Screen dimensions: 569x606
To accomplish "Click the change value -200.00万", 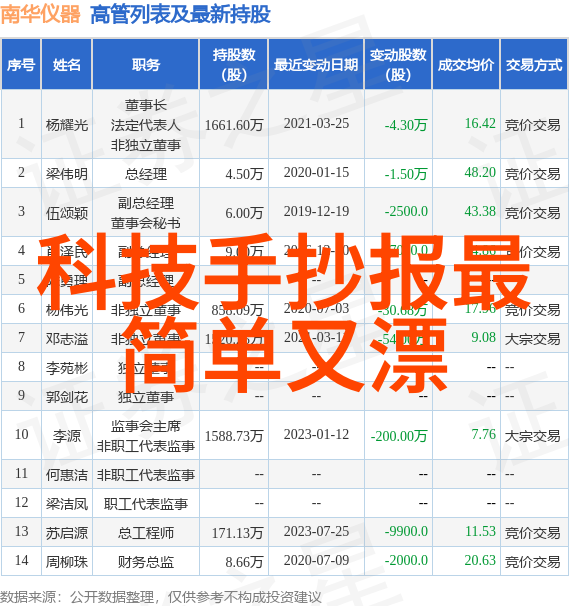I will 399,436.
